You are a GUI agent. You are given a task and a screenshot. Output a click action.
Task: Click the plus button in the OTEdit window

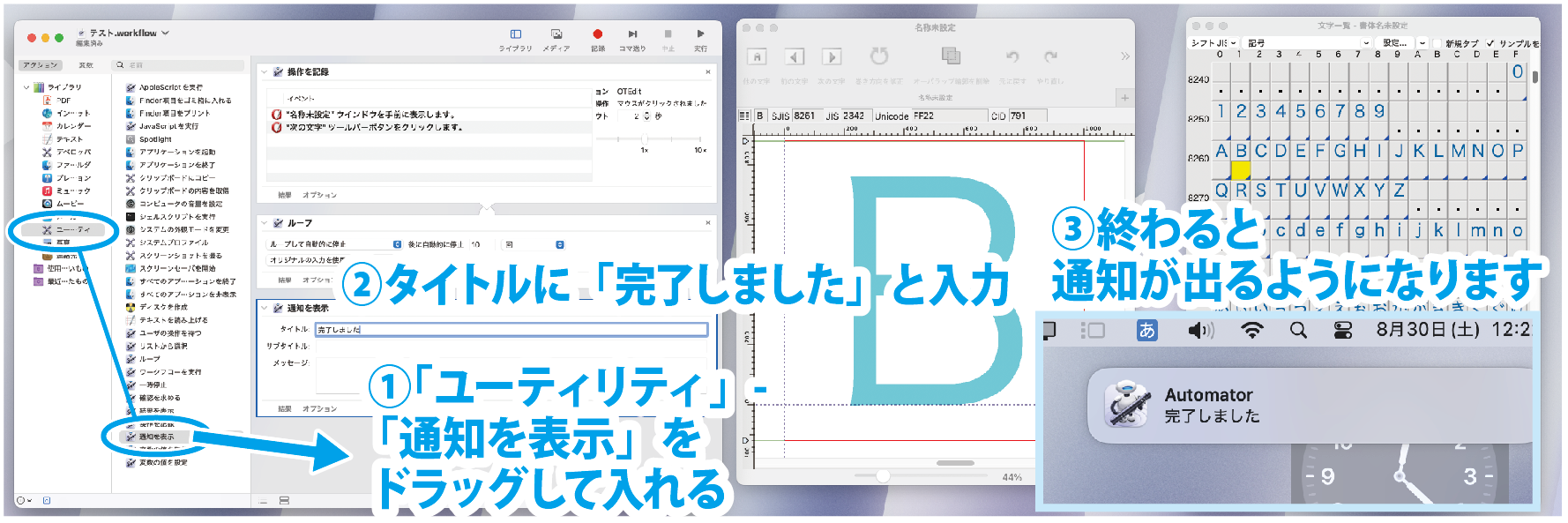pos(1124,98)
